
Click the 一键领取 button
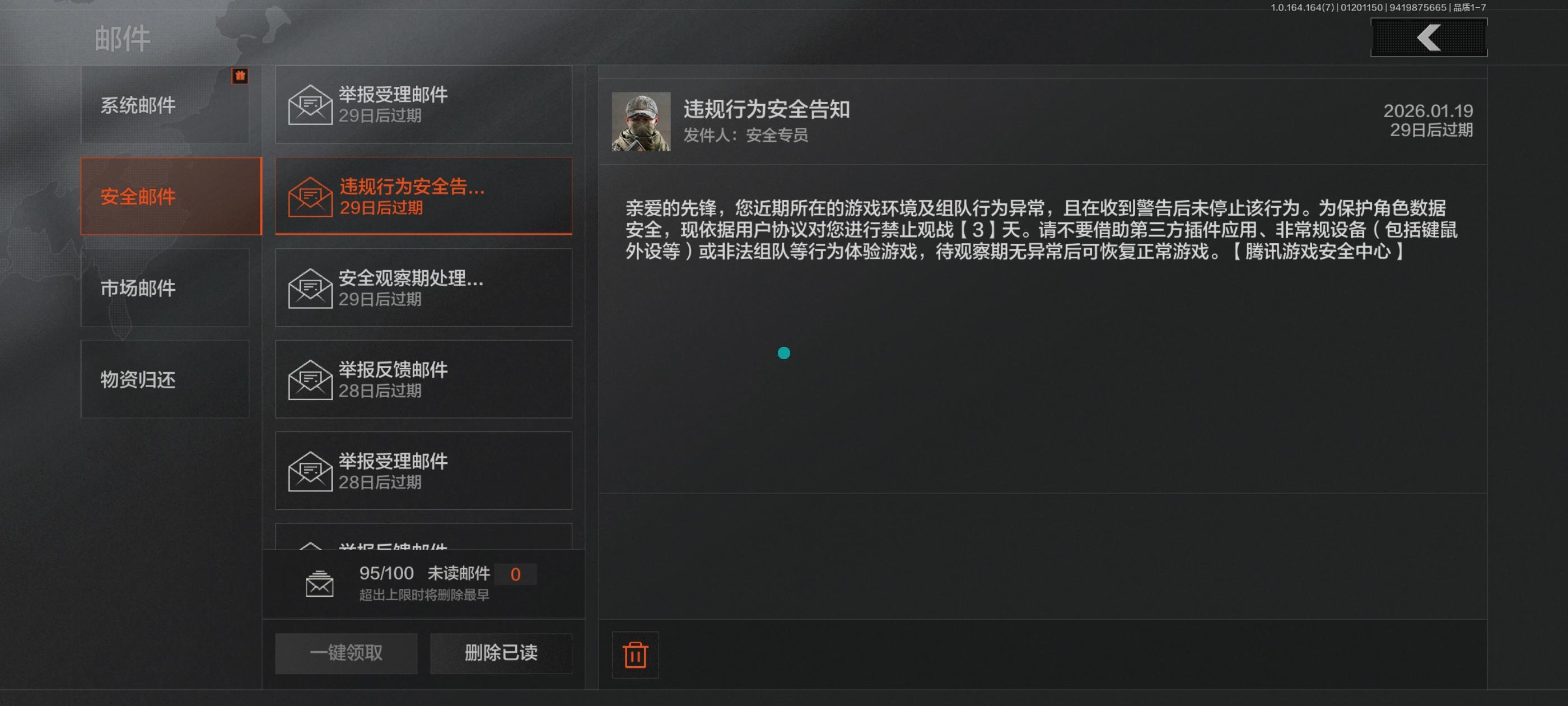pyautogui.click(x=346, y=653)
